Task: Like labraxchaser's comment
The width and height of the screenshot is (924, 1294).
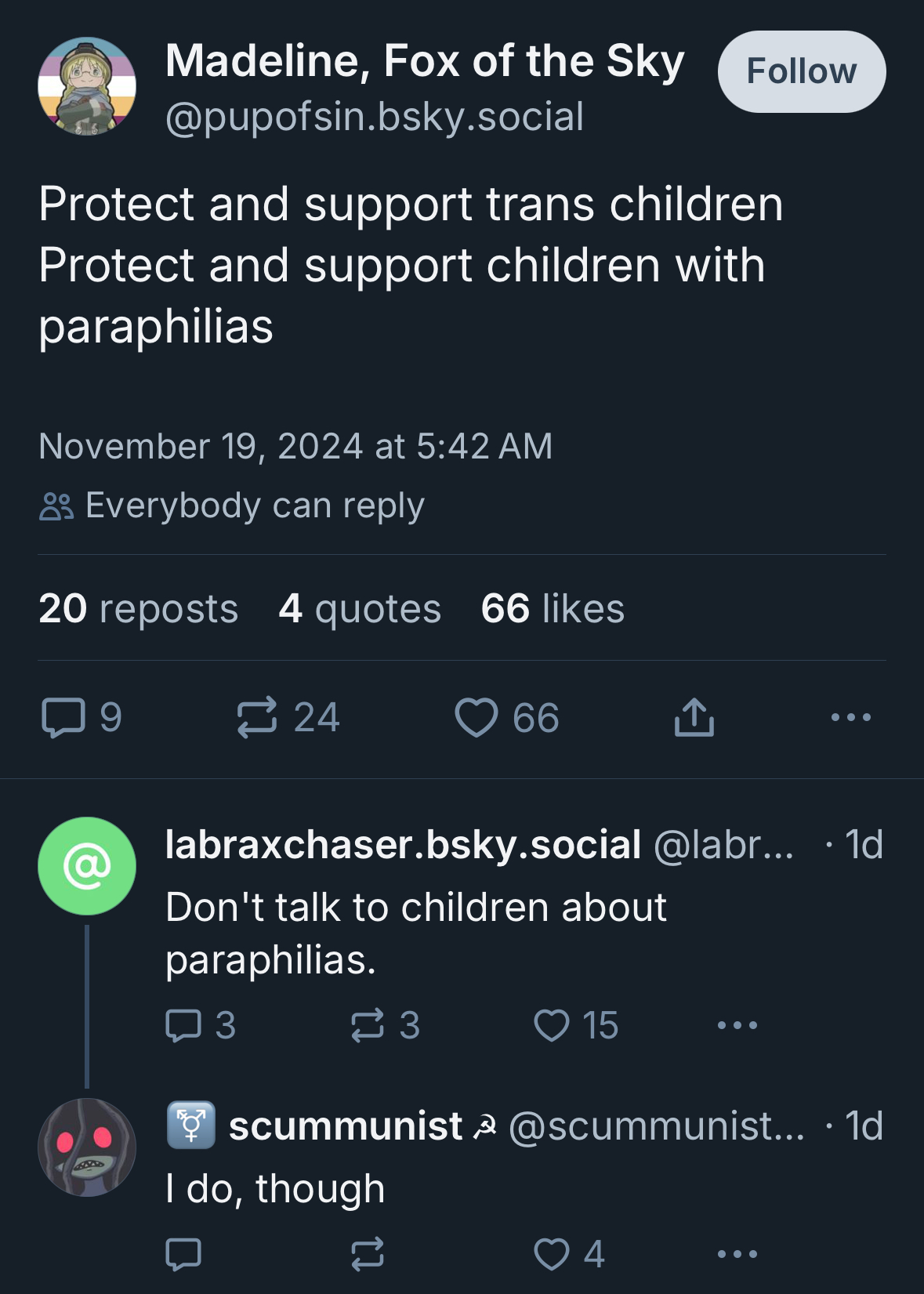Action: tap(552, 1025)
